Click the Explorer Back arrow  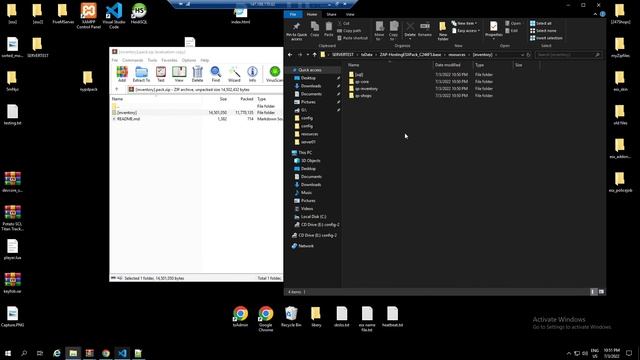pyautogui.click(x=290, y=55)
